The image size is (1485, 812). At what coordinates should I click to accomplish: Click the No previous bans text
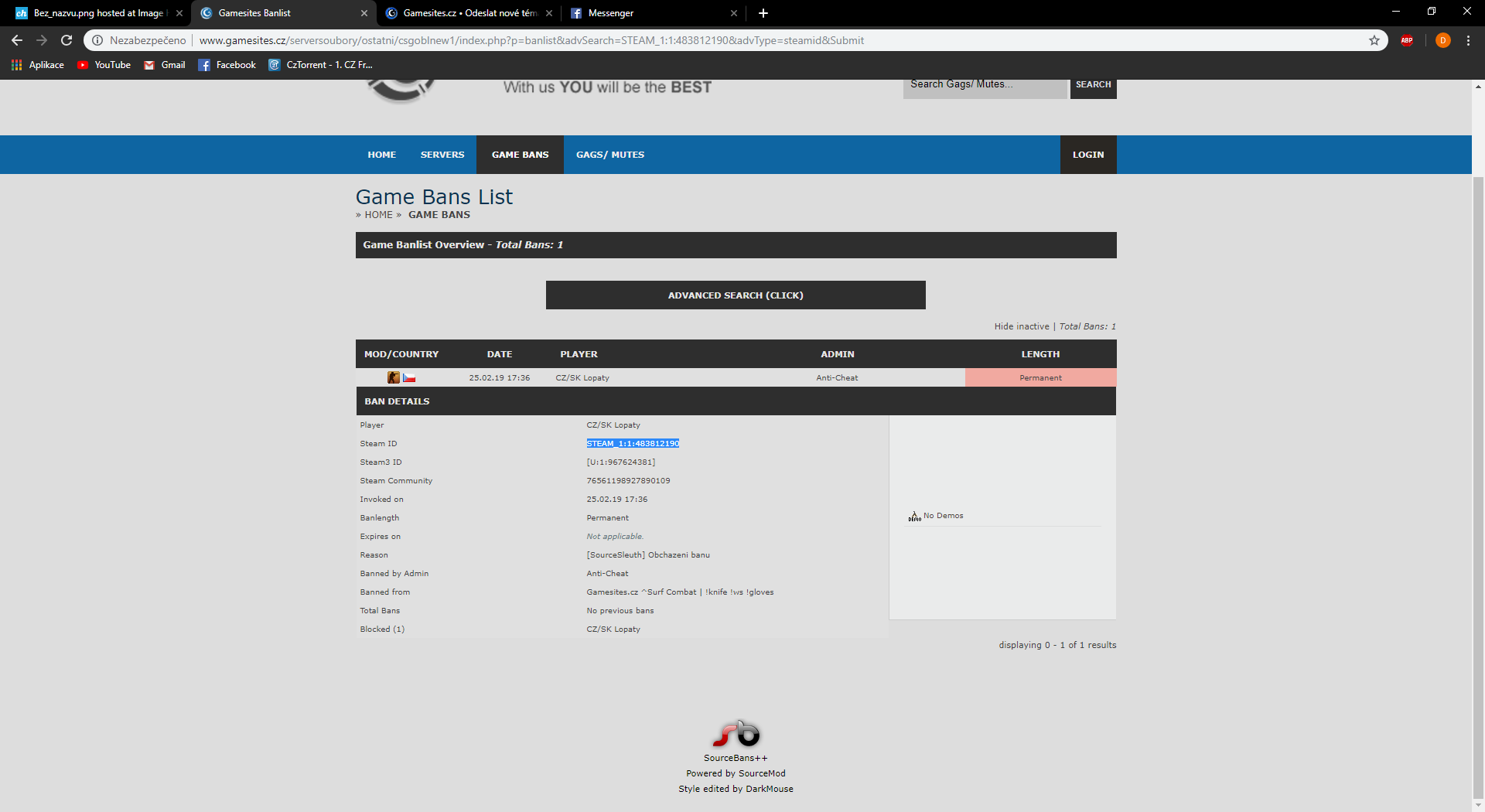620,611
